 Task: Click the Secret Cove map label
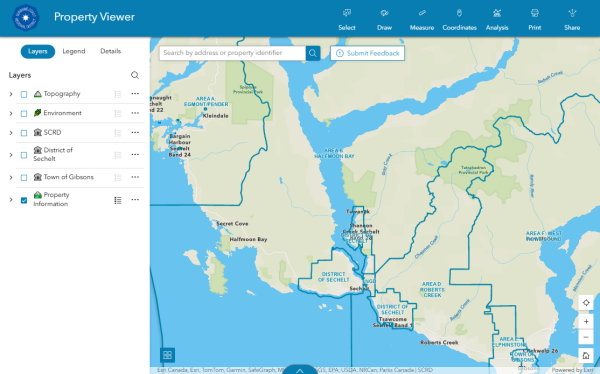tap(232, 224)
